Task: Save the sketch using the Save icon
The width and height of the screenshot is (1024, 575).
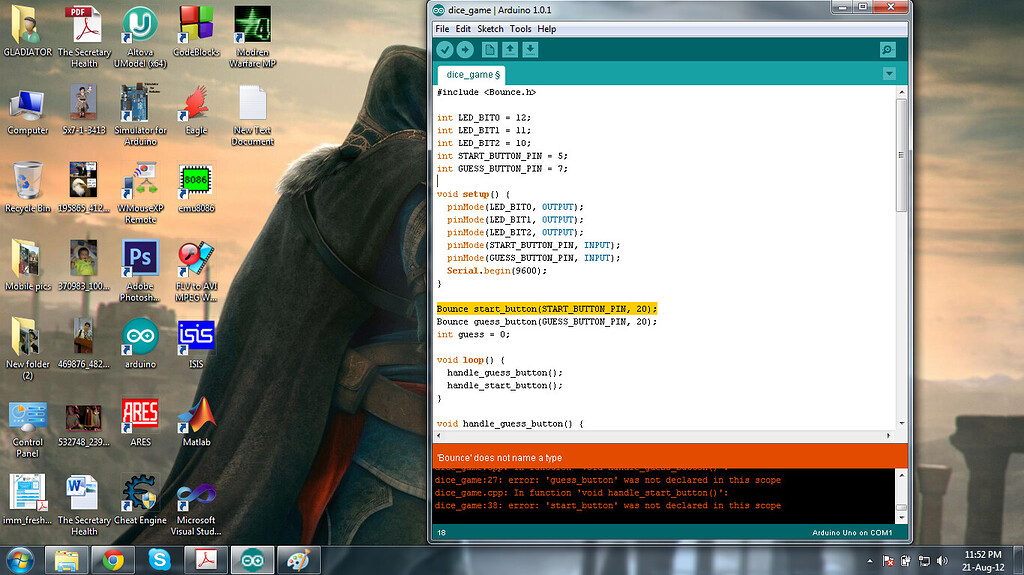Action: pyautogui.click(x=530, y=50)
